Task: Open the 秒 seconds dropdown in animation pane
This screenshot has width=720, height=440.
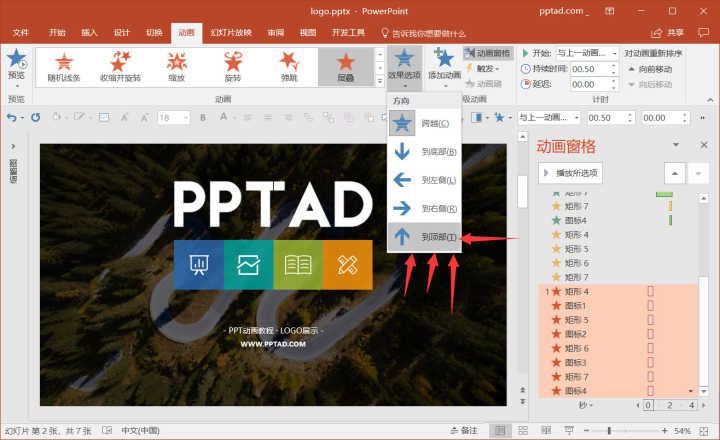Action: (x=585, y=405)
